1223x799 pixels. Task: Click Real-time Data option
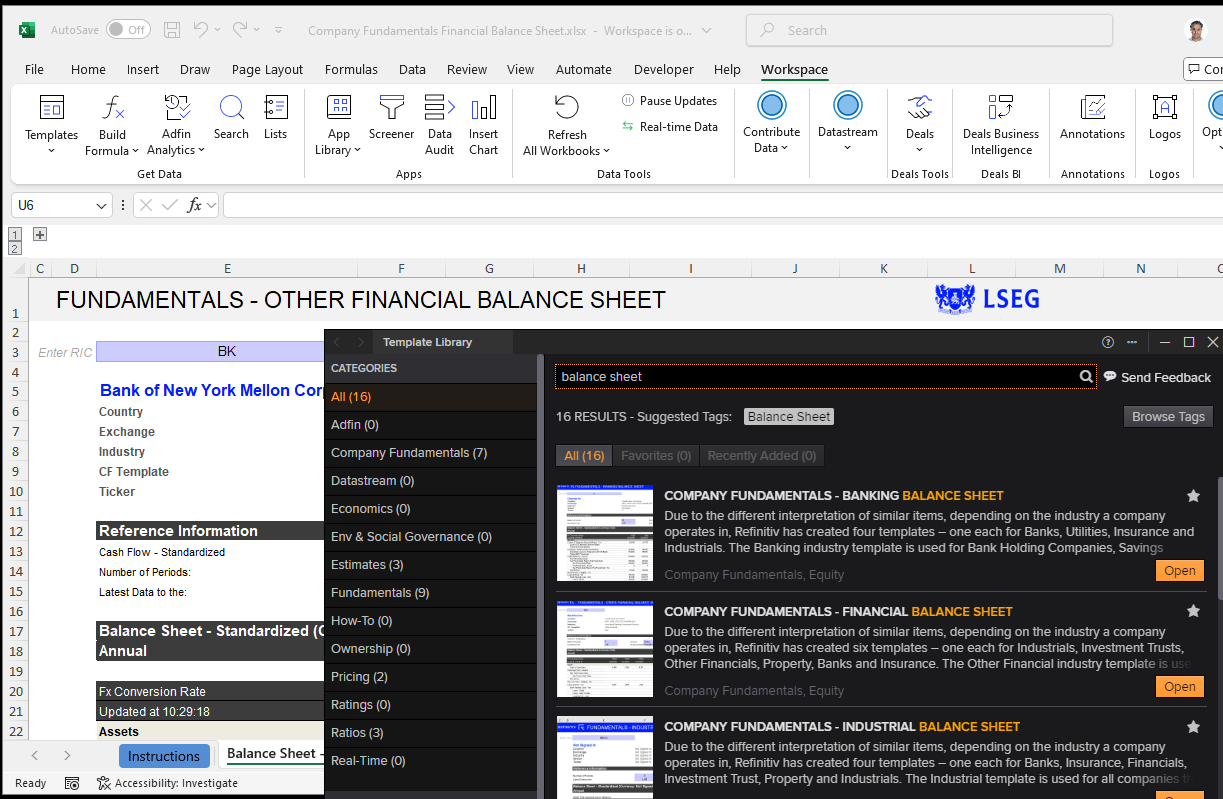[x=669, y=127]
